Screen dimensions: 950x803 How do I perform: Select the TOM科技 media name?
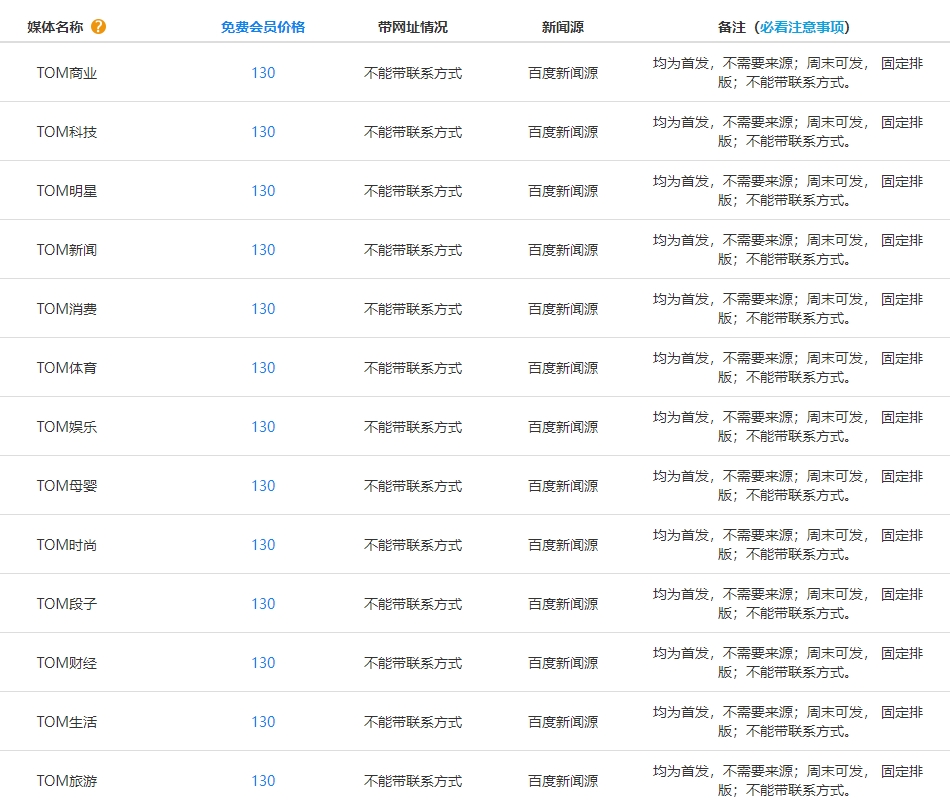pos(67,132)
